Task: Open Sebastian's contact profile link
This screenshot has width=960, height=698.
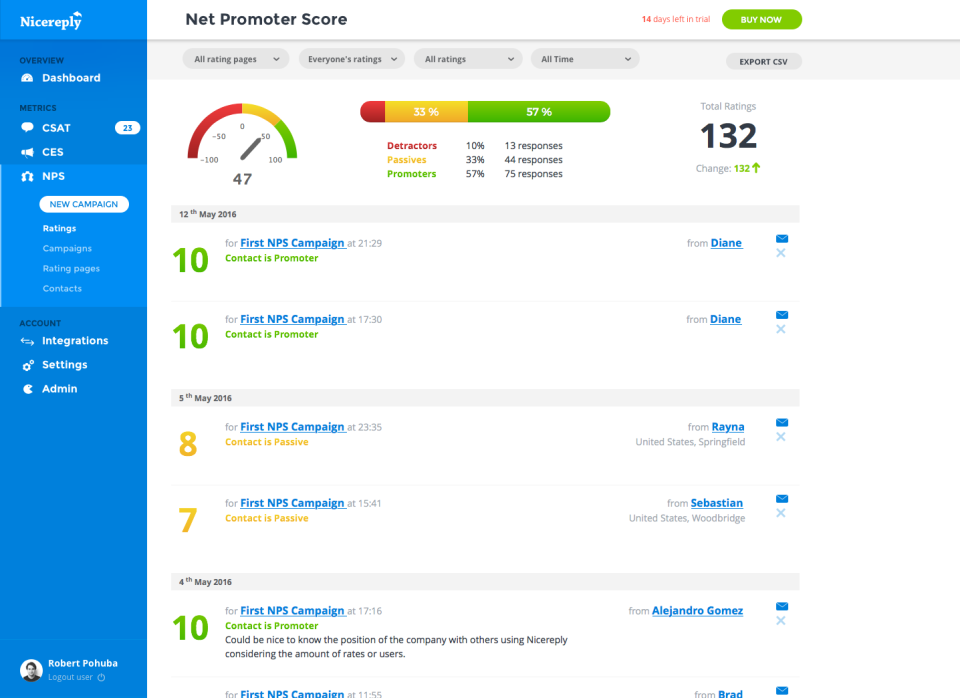Action: [716, 502]
